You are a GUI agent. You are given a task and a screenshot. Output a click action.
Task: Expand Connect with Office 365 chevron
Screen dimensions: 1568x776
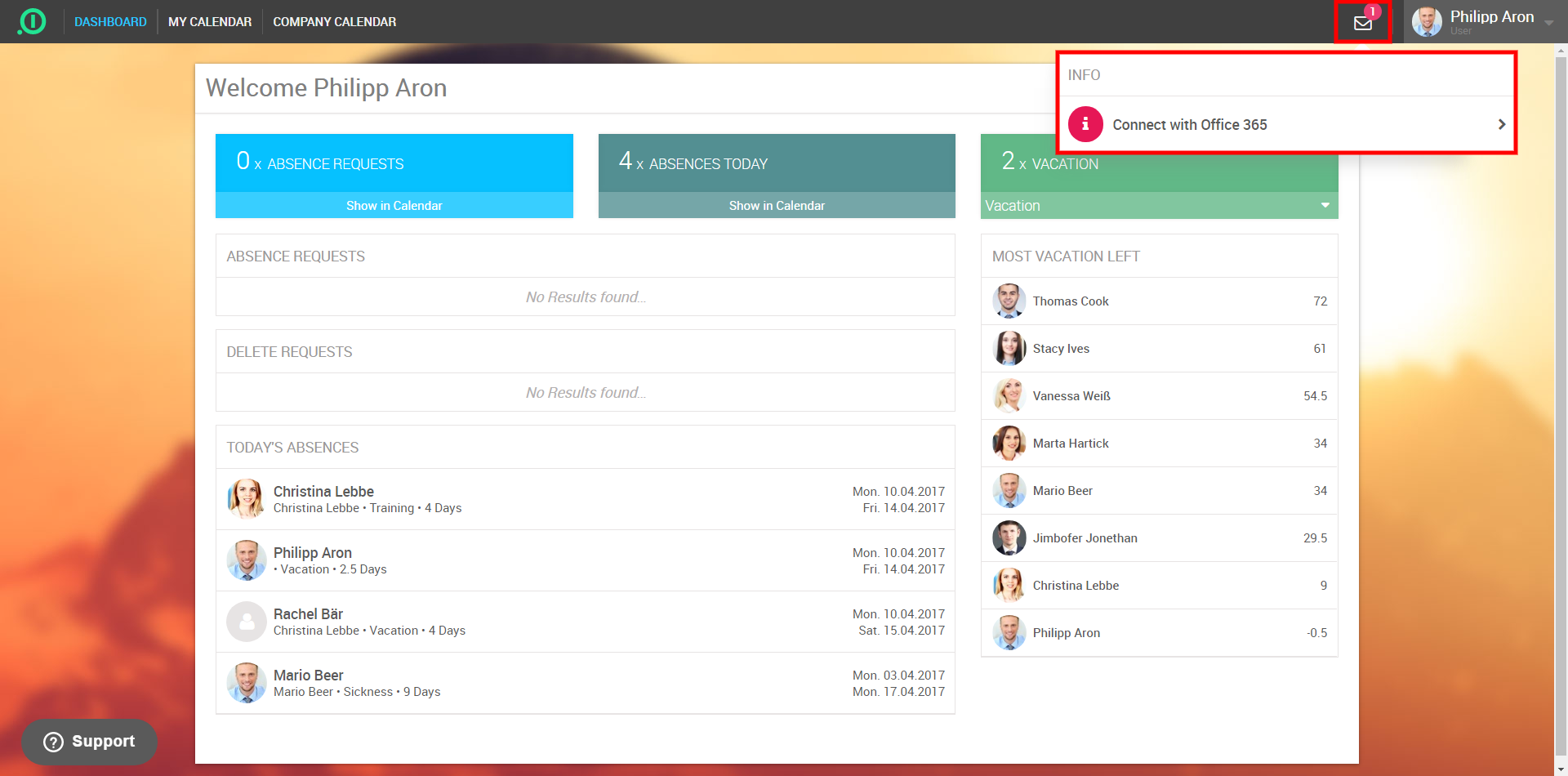pos(1501,124)
